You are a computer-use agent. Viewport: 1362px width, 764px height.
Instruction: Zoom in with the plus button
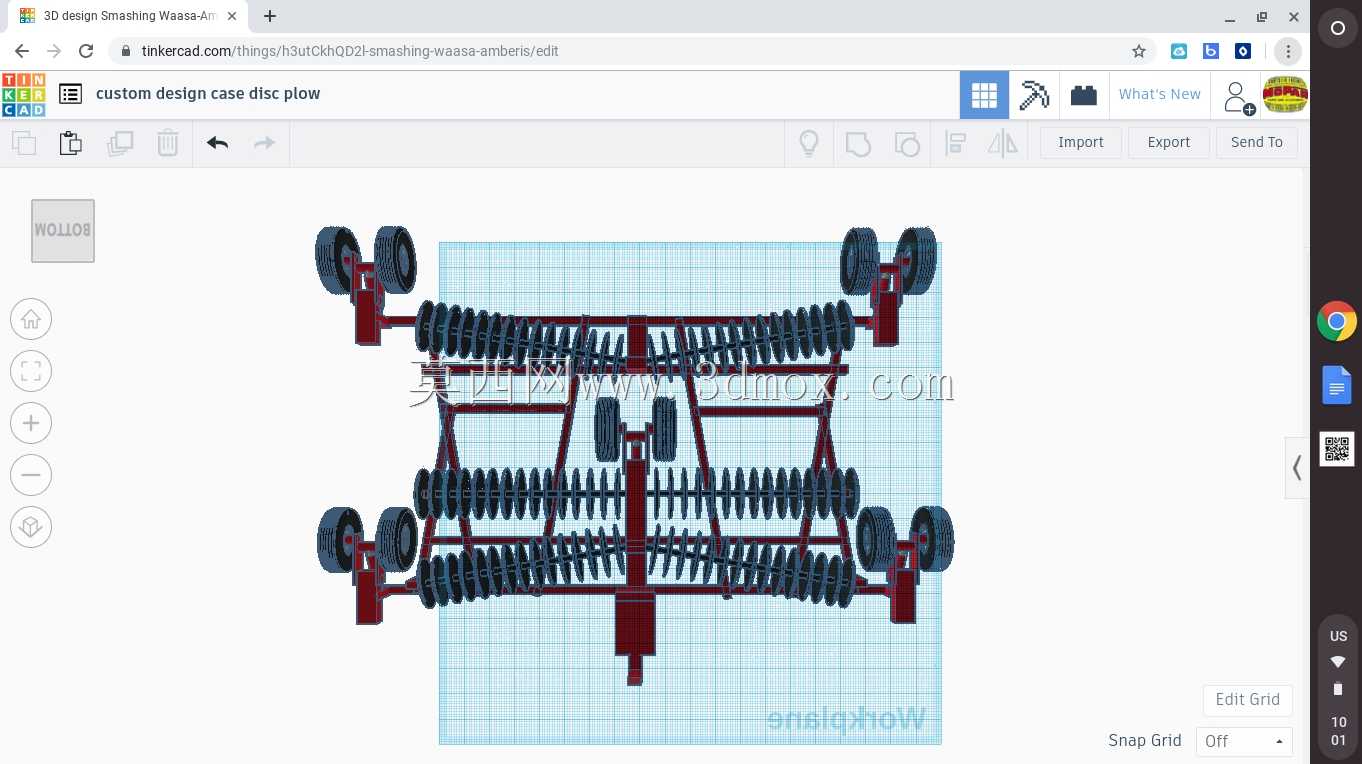click(x=31, y=423)
